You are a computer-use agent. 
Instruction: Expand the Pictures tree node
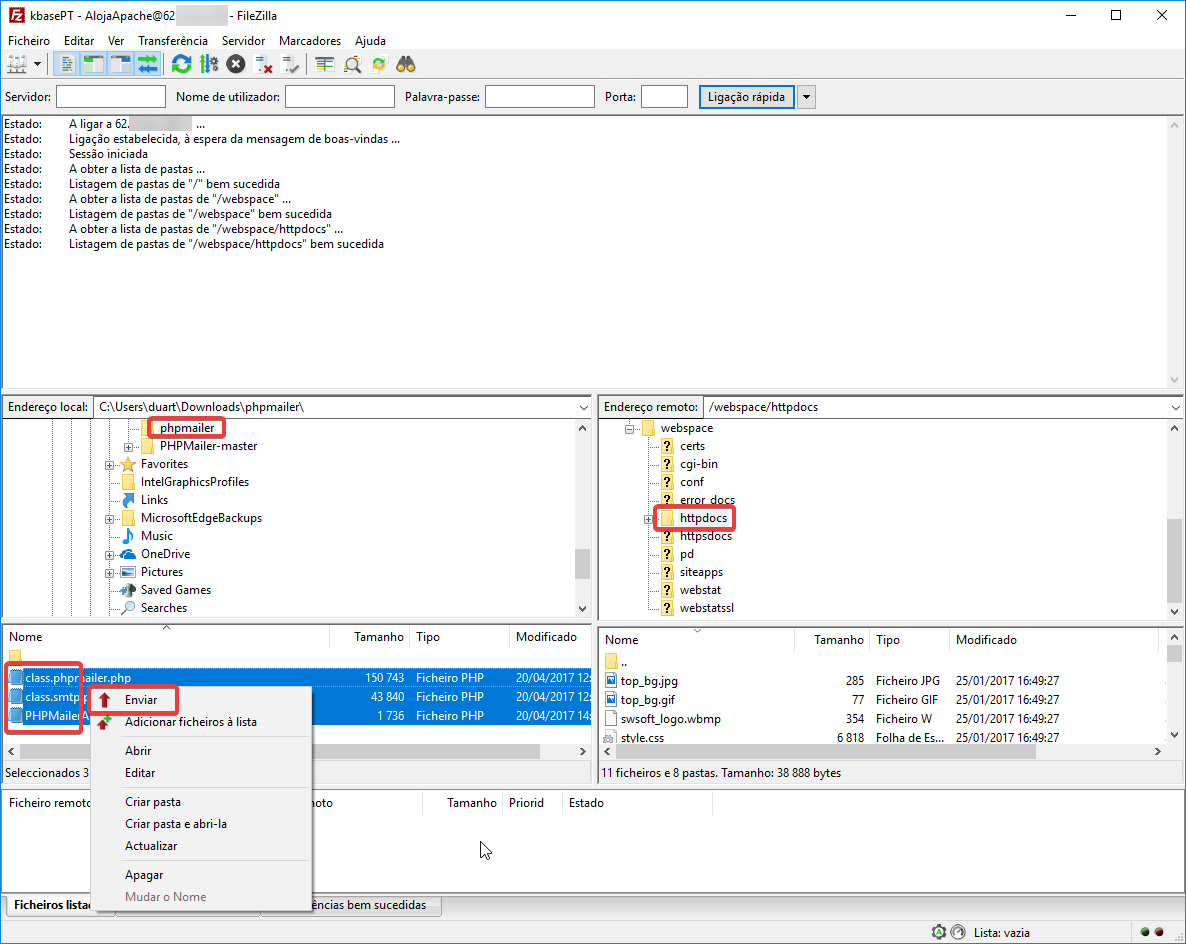(110, 573)
